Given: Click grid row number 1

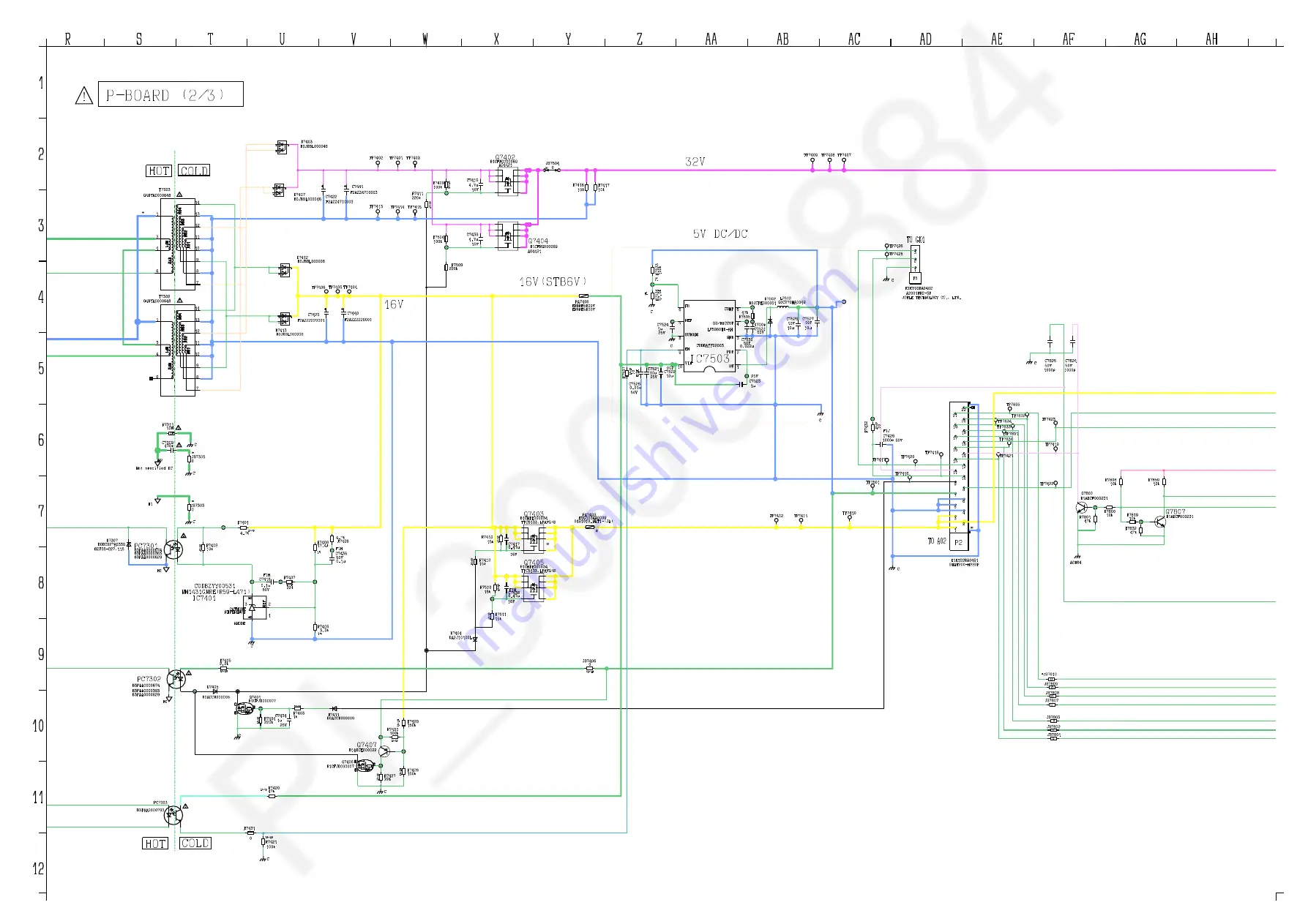Looking at the screenshot, I should tap(41, 83).
